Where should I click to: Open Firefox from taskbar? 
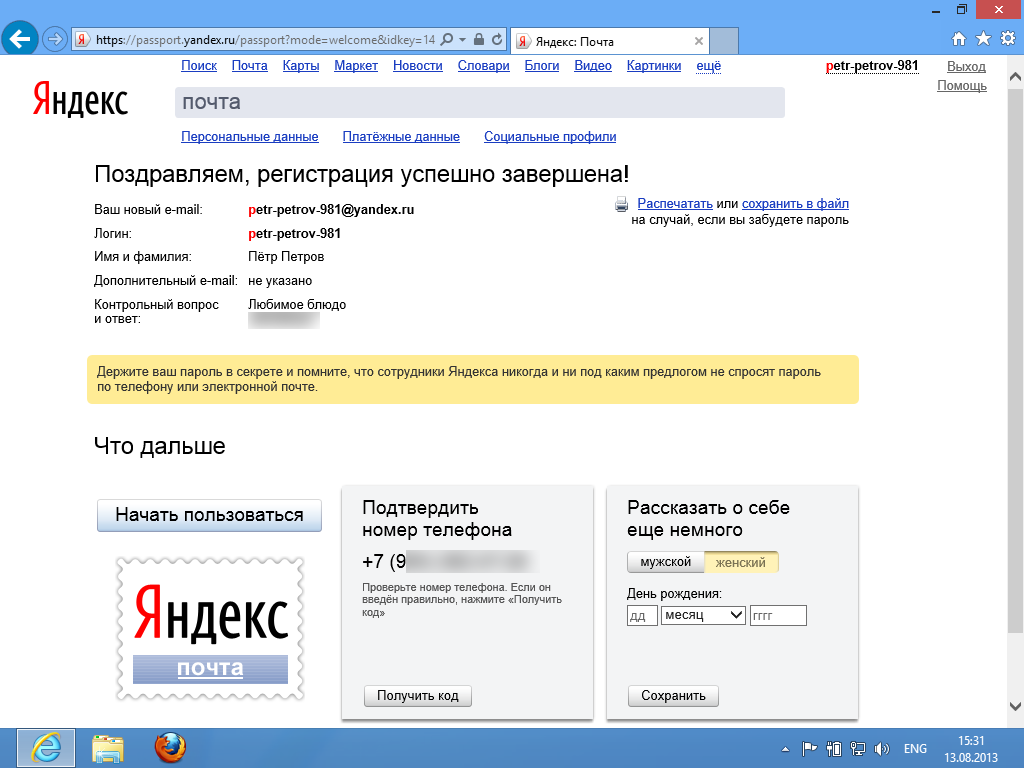(x=170, y=748)
